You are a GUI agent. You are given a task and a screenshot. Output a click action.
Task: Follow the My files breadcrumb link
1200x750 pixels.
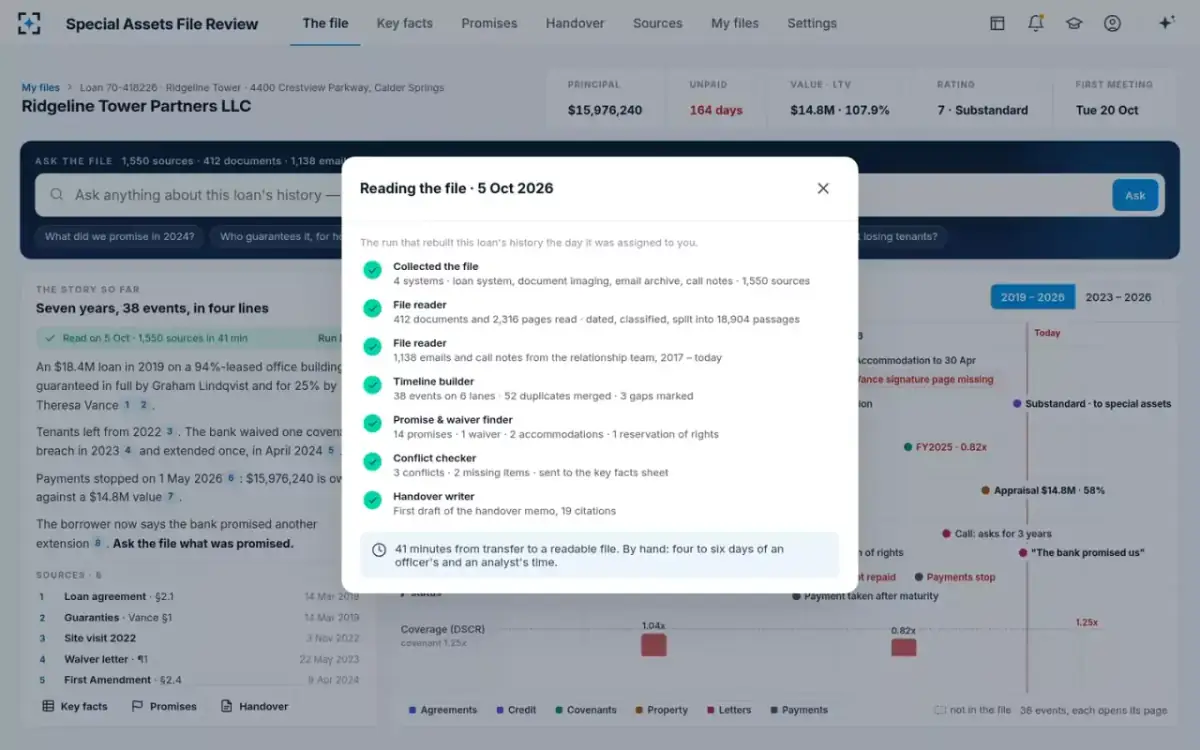[41, 88]
